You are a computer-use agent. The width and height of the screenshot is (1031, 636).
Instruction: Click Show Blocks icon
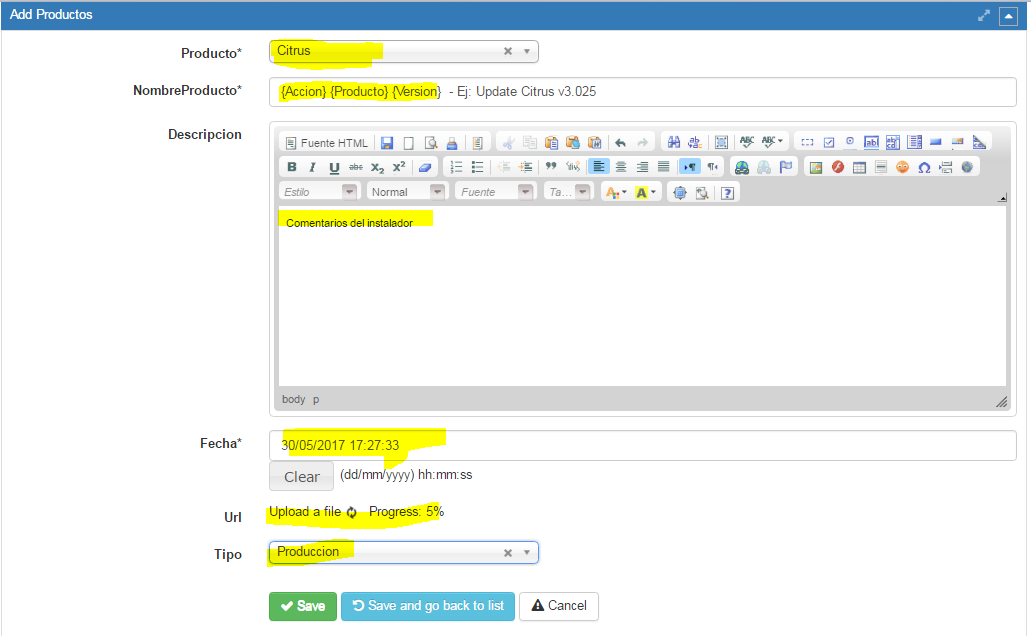[x=702, y=193]
